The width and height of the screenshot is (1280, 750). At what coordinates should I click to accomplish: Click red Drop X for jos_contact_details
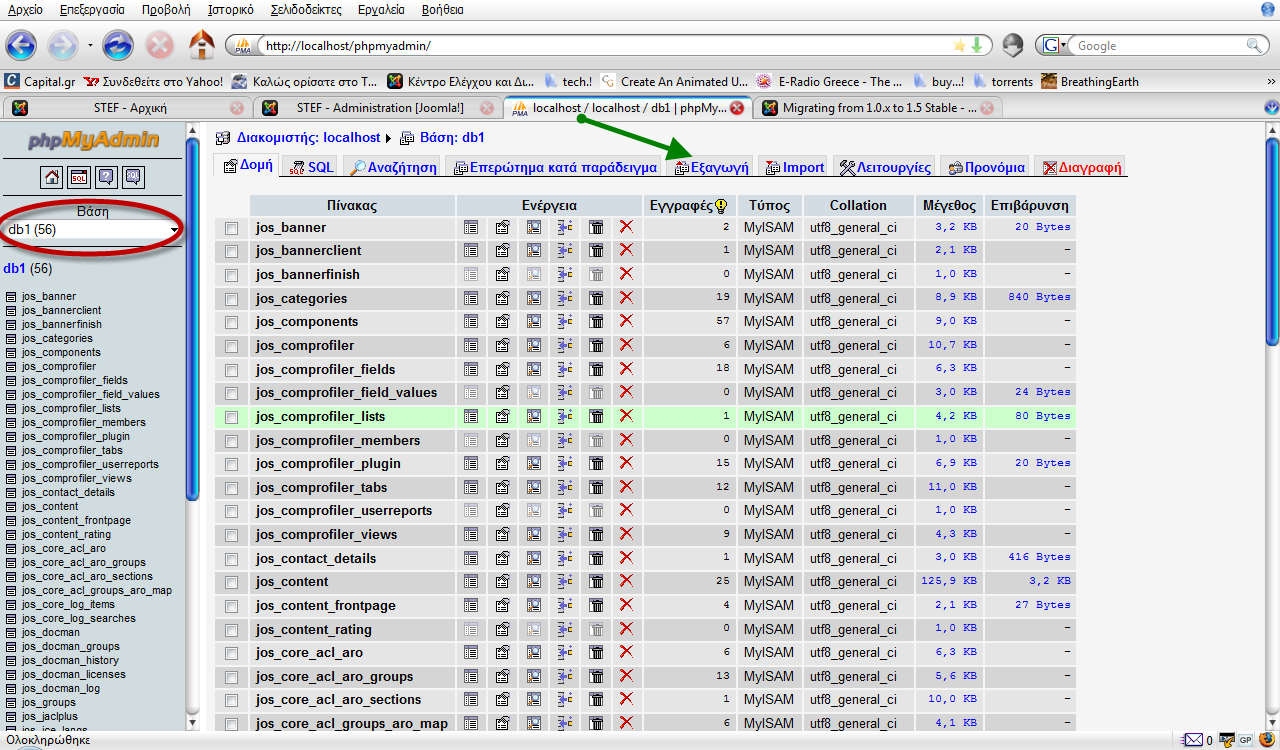point(627,557)
